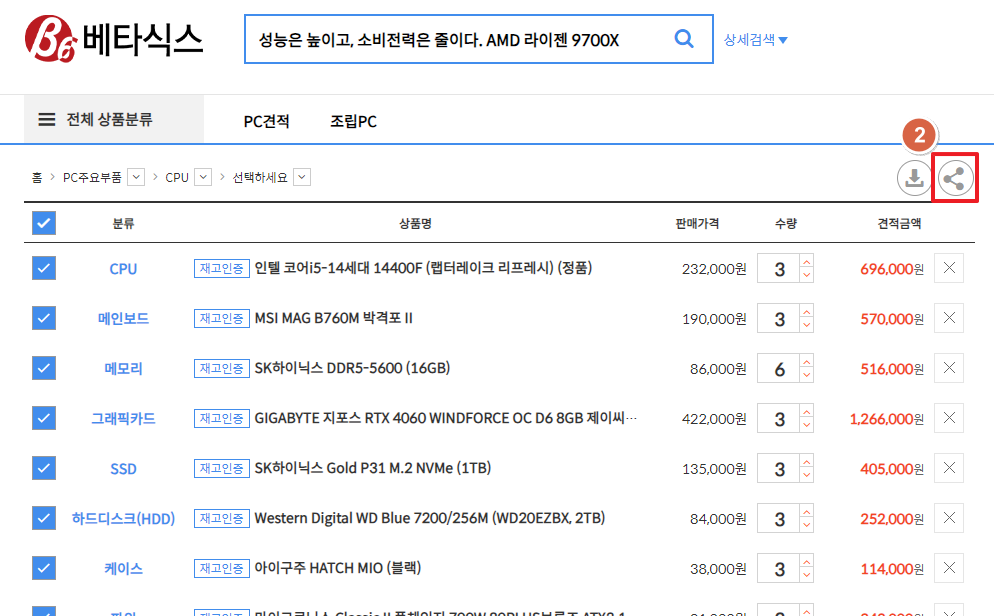Open the CPU breadcrumb dropdown
The height and width of the screenshot is (616, 994).
[x=203, y=177]
